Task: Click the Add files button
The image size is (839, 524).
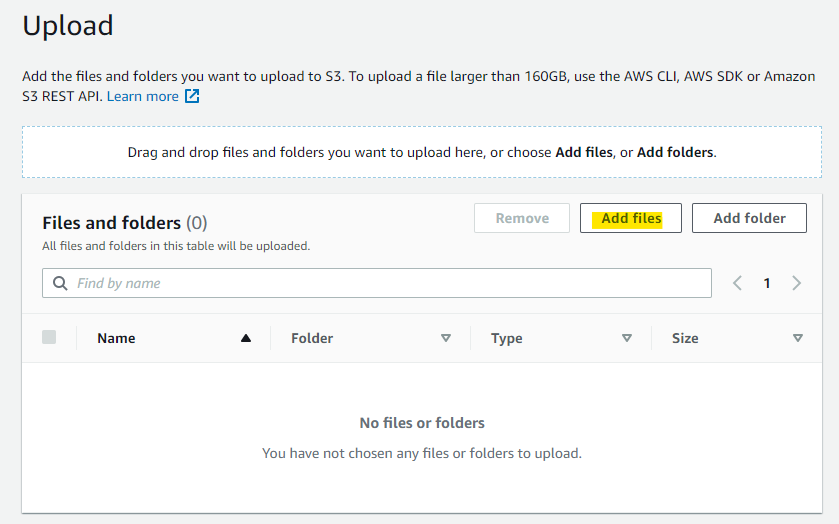Action: 631,218
